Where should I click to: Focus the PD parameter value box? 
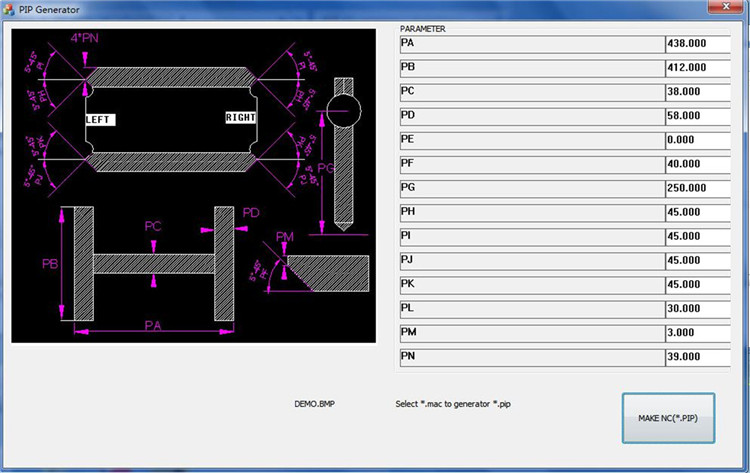click(x=697, y=116)
